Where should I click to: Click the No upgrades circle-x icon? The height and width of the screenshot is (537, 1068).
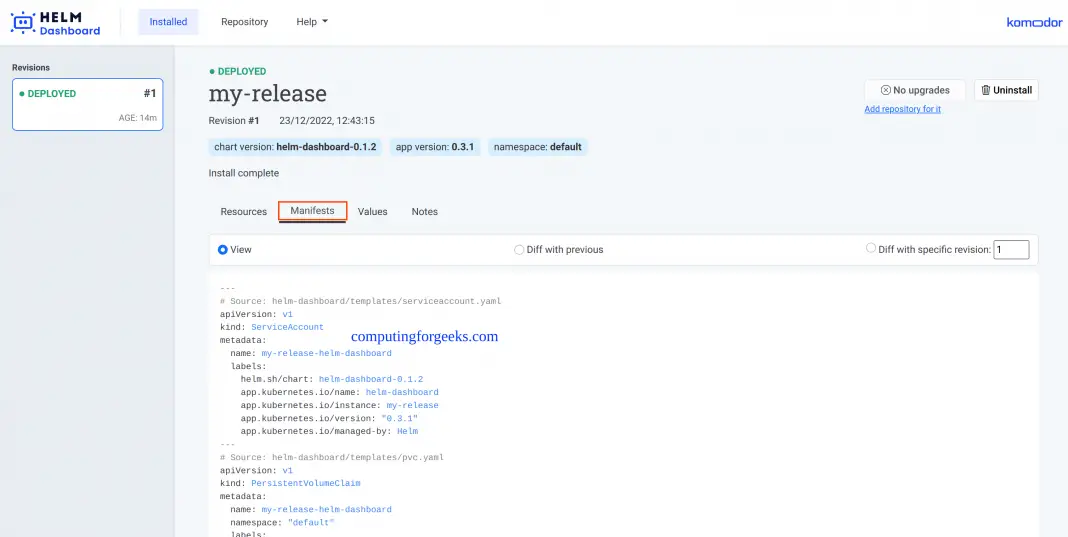point(885,90)
